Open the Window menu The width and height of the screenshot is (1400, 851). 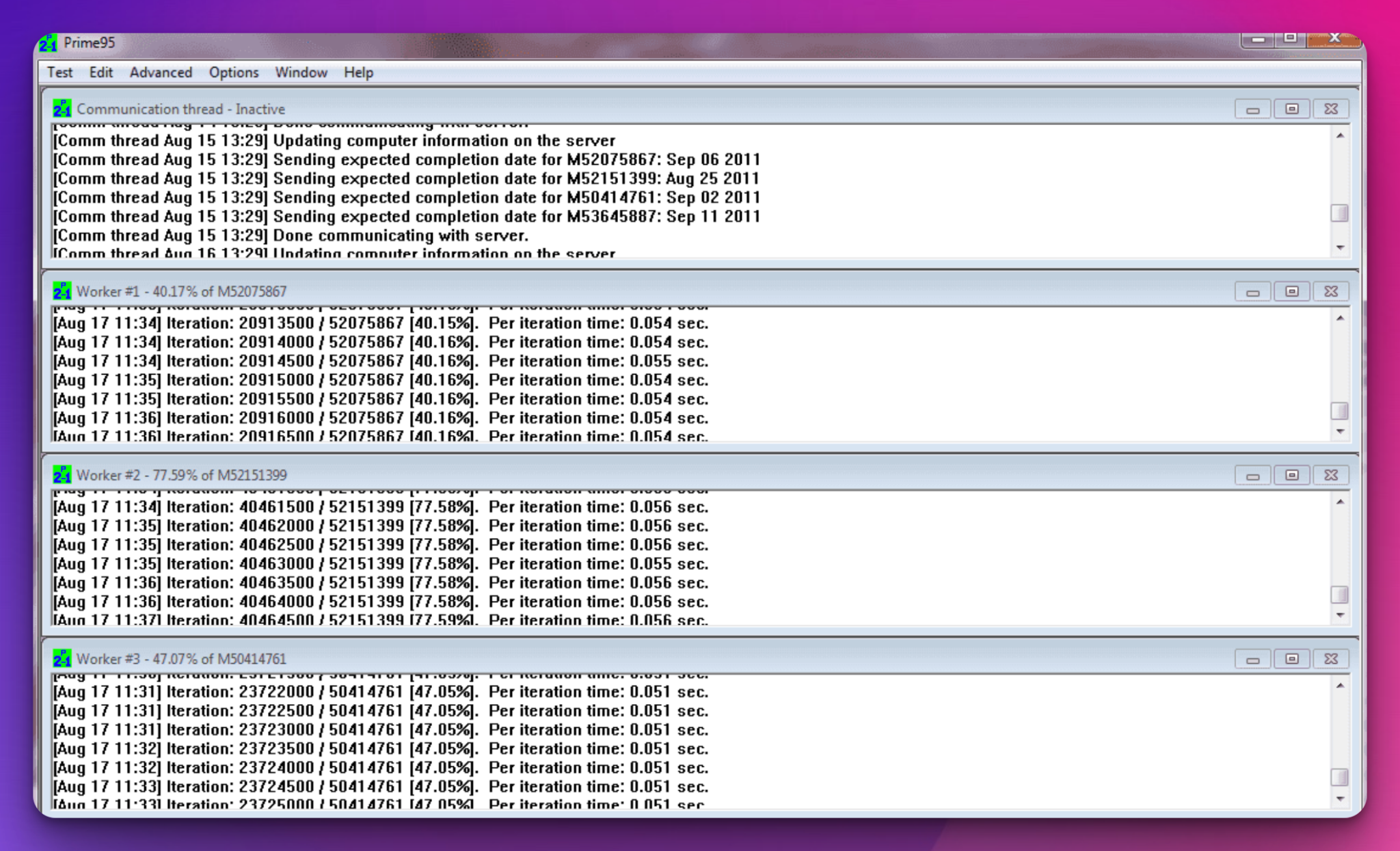pos(301,72)
